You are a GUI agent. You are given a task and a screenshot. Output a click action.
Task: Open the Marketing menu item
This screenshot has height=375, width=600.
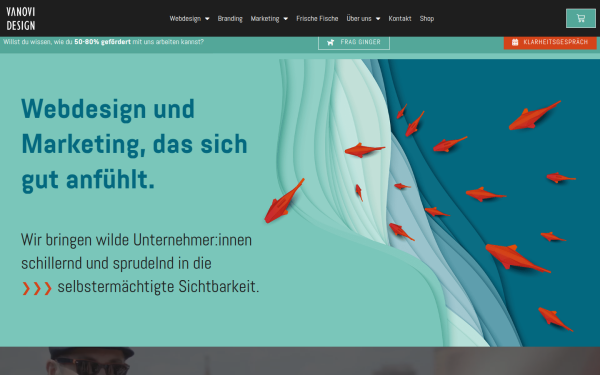click(265, 18)
